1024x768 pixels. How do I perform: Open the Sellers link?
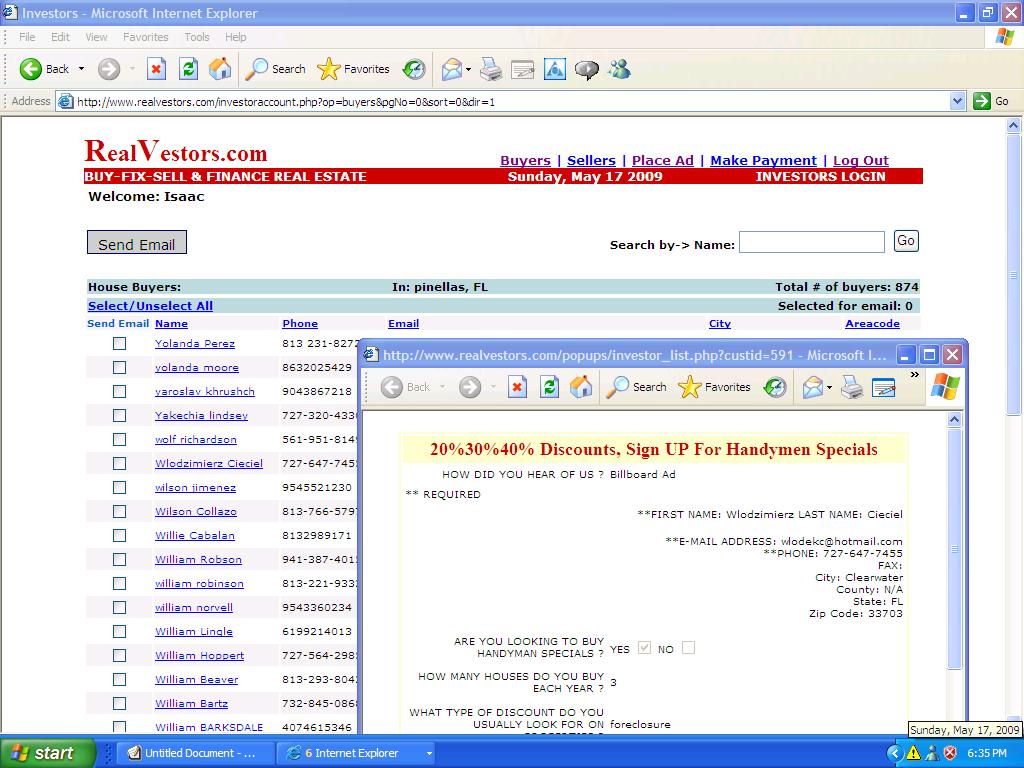591,161
